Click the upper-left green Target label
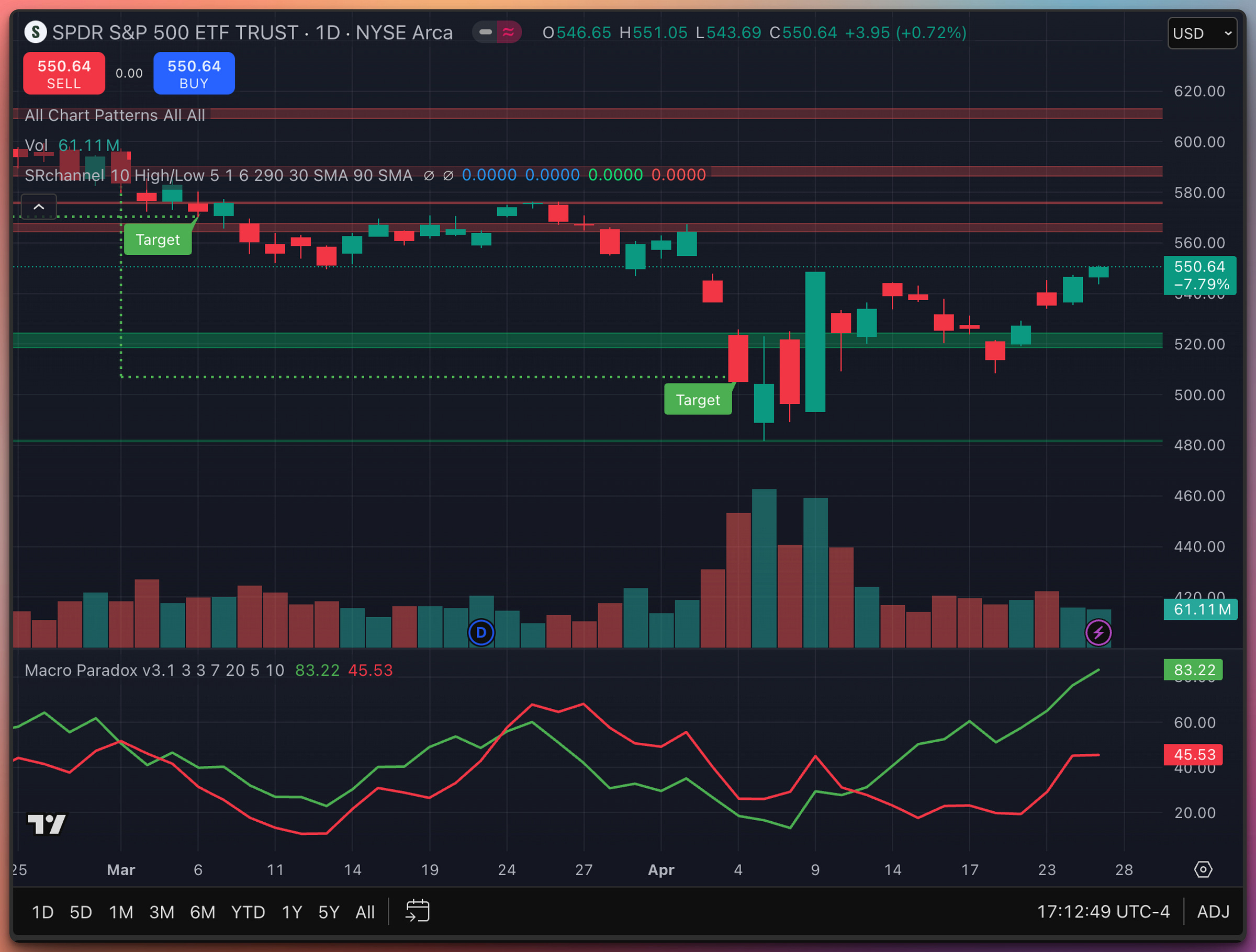1256x952 pixels. pos(158,240)
